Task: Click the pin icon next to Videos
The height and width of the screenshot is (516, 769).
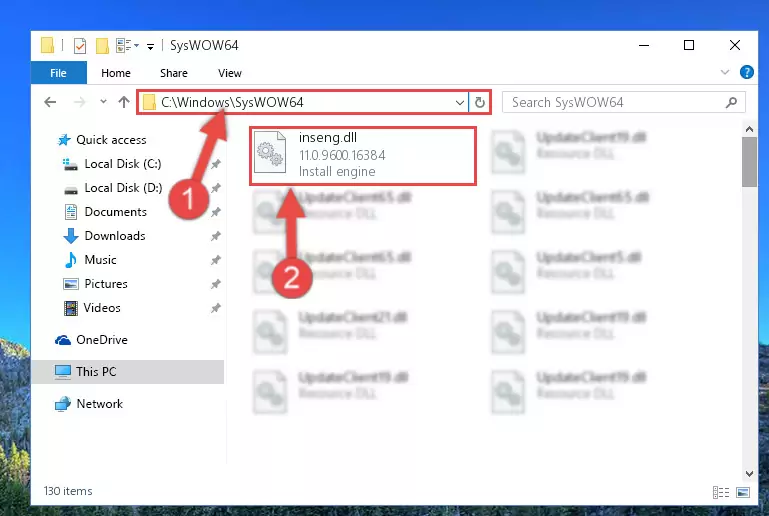Action: pos(215,309)
